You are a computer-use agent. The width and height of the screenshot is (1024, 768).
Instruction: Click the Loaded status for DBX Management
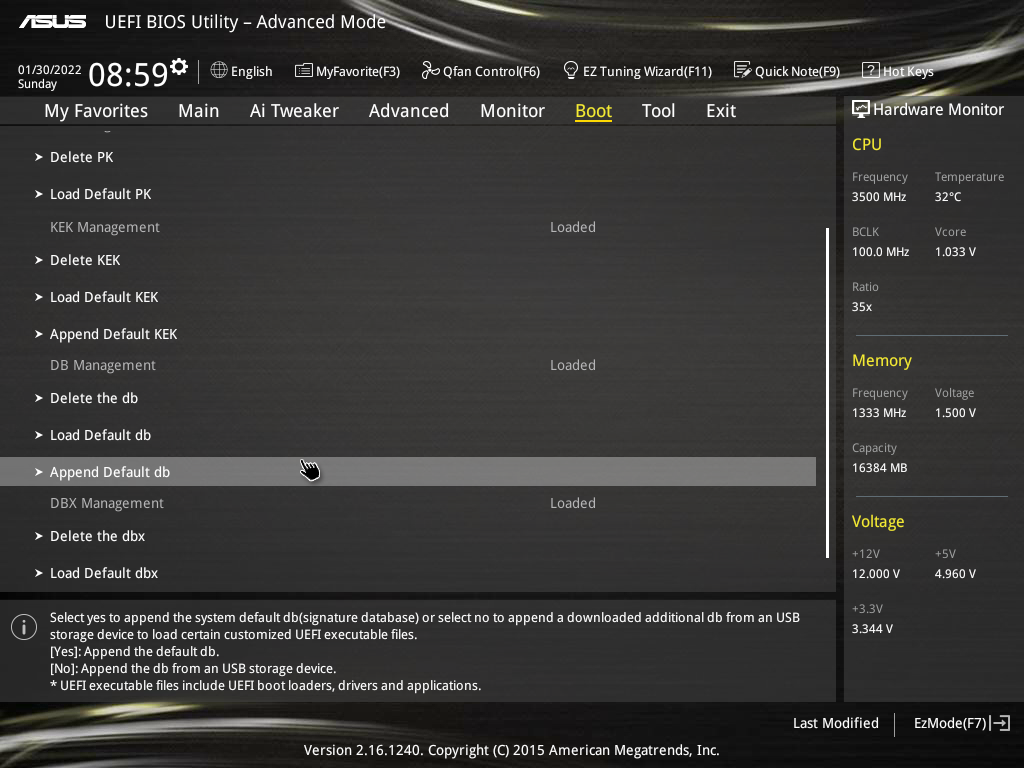(573, 503)
